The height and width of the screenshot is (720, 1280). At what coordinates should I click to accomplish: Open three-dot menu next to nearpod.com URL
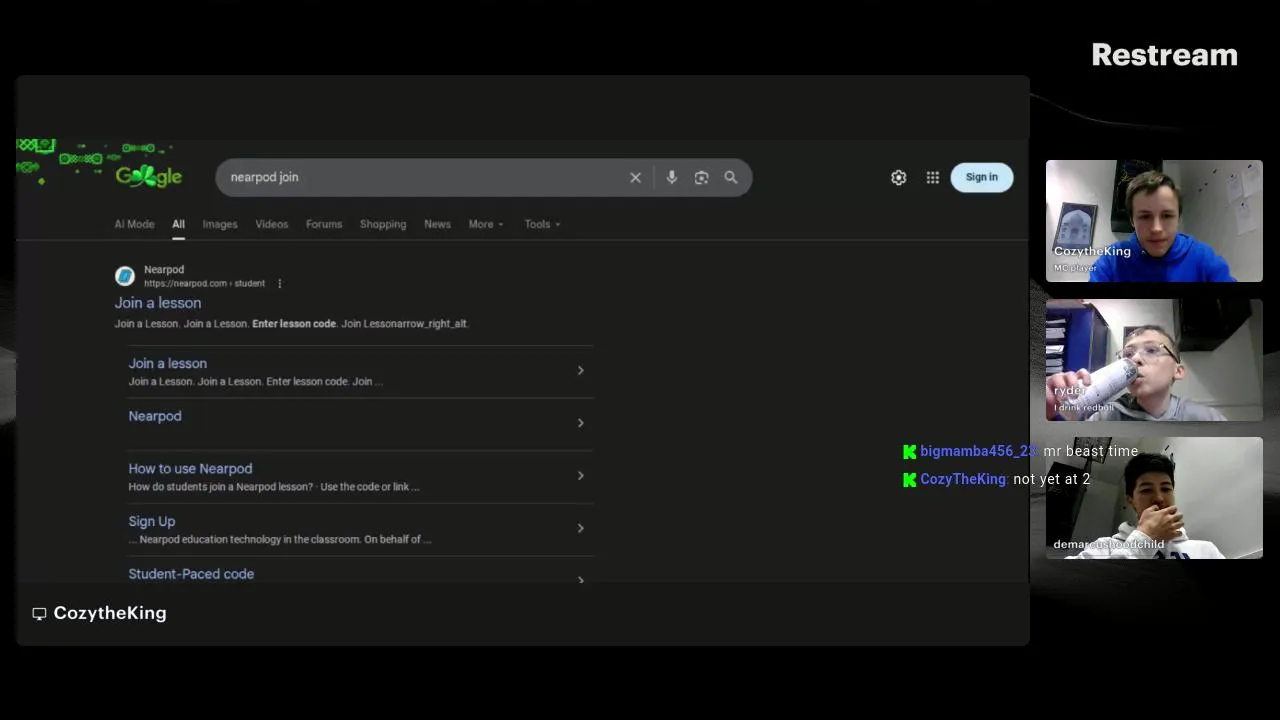[279, 284]
